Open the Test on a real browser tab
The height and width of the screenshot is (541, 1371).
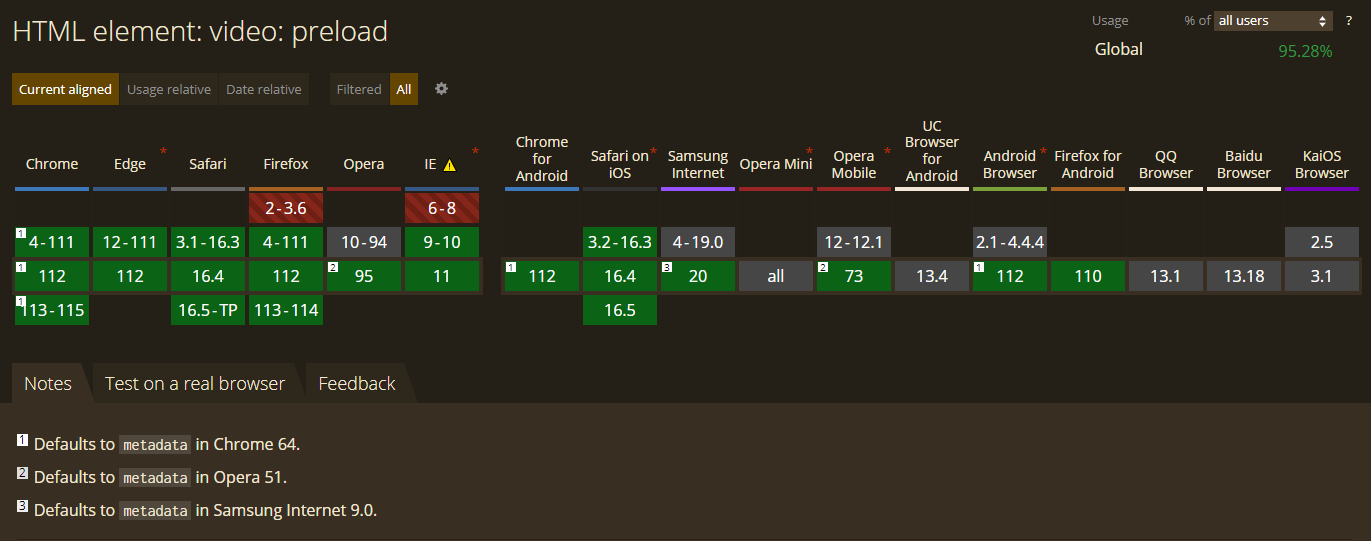point(195,384)
